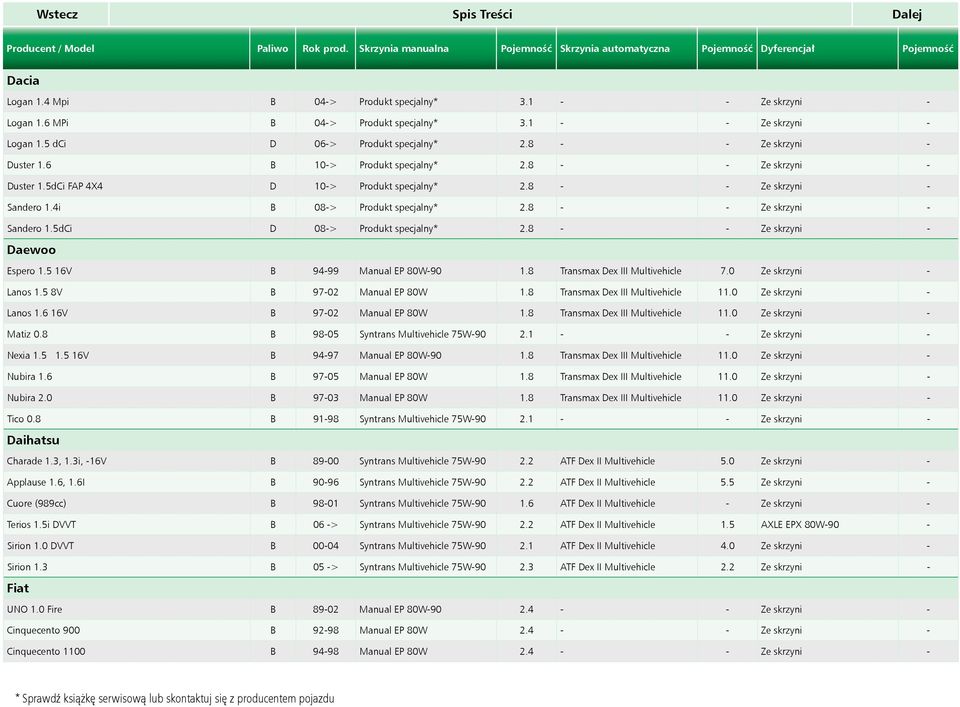Select the Nexia 1.5 1.5 16V model
This screenshot has width=960, height=707.
48,355
